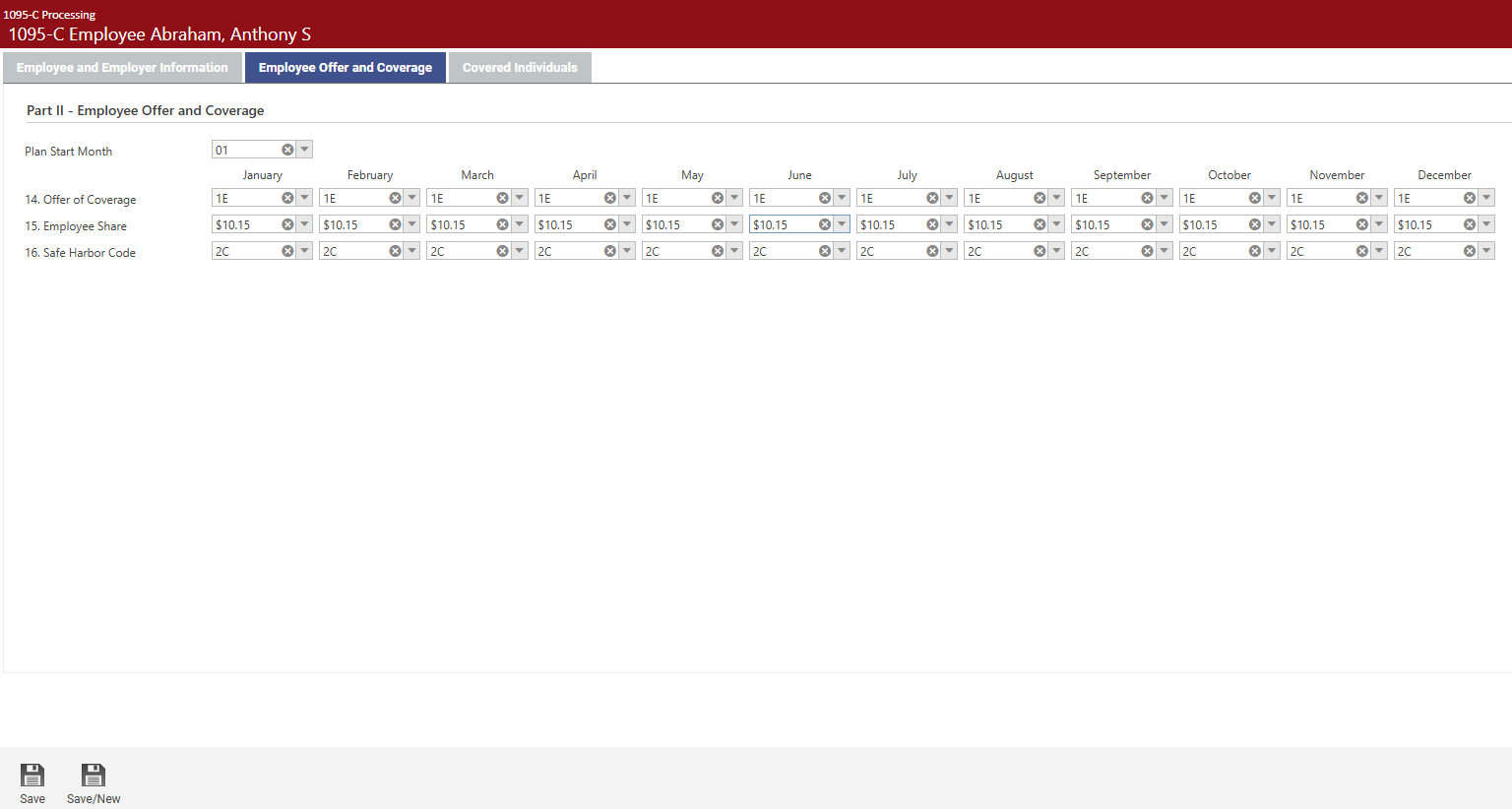
Task: Click the January Safe Harbor Code field
Action: point(244,251)
